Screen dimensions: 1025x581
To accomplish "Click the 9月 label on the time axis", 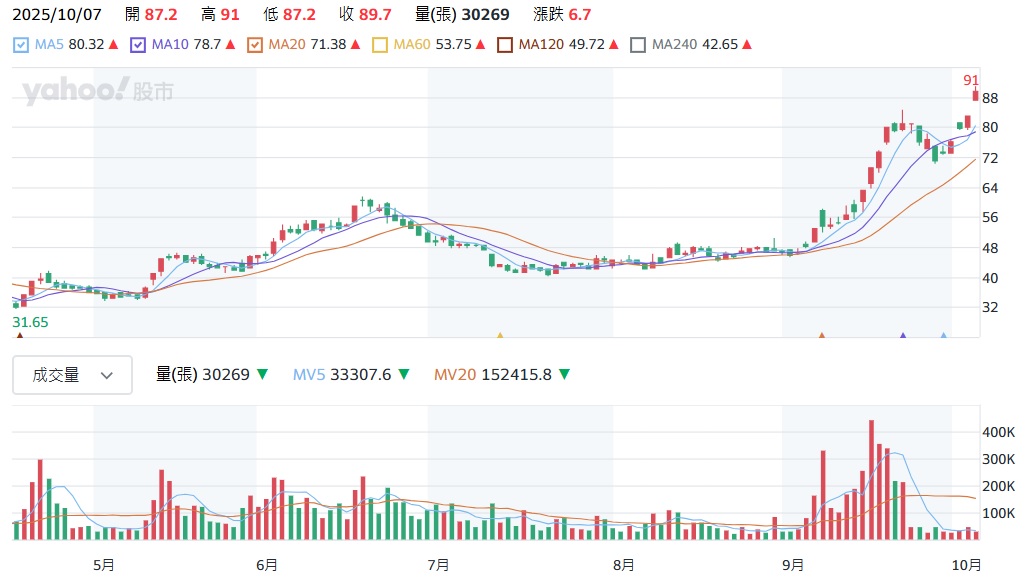I will point(794,565).
